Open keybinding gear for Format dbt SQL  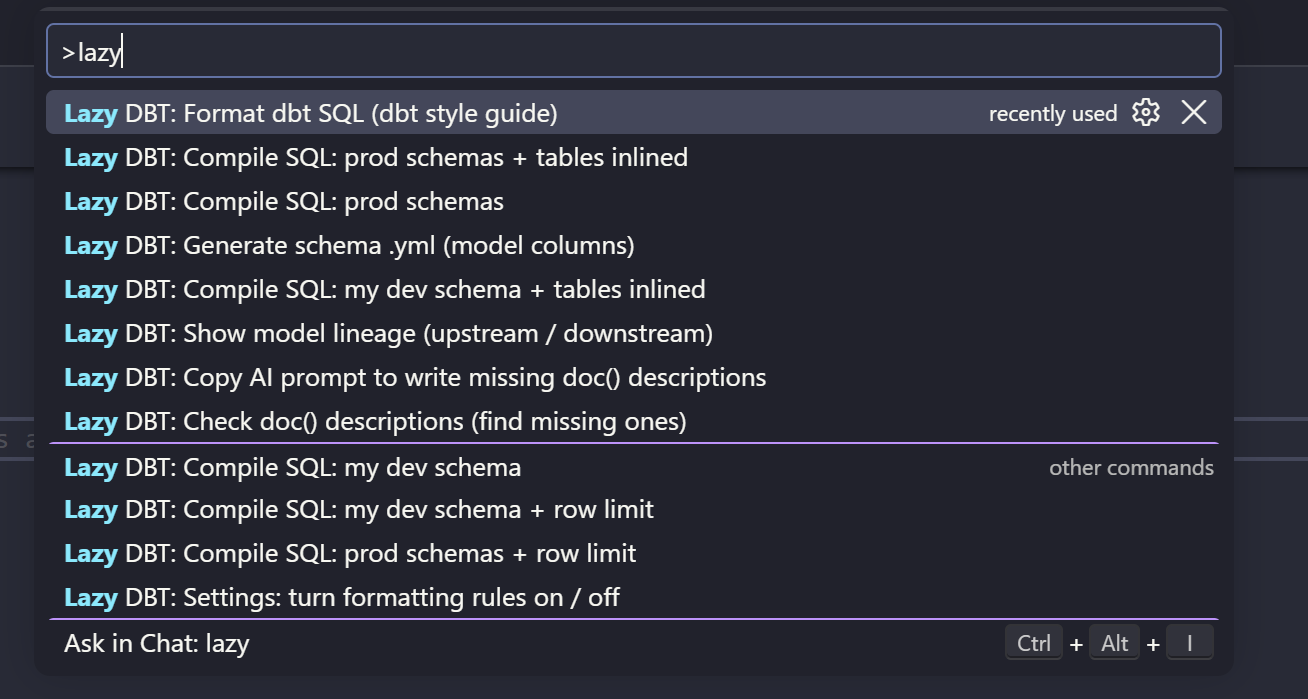1146,112
